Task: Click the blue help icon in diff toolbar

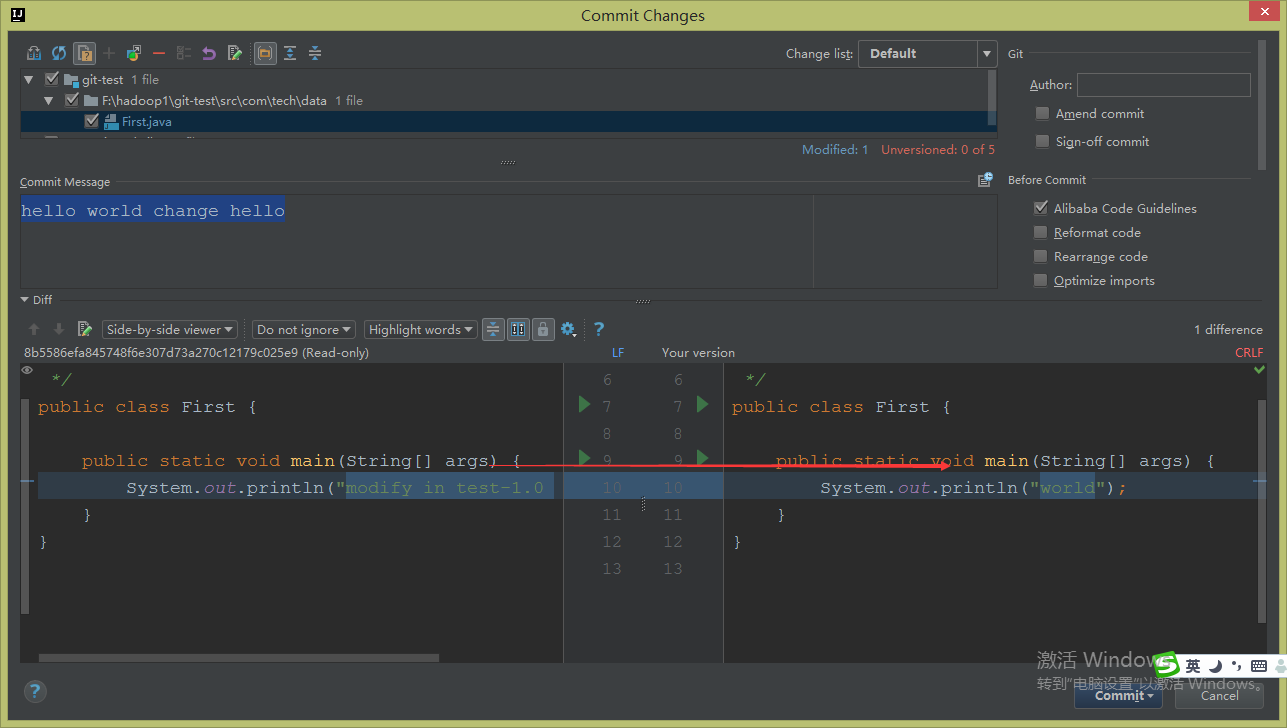Action: coord(599,329)
